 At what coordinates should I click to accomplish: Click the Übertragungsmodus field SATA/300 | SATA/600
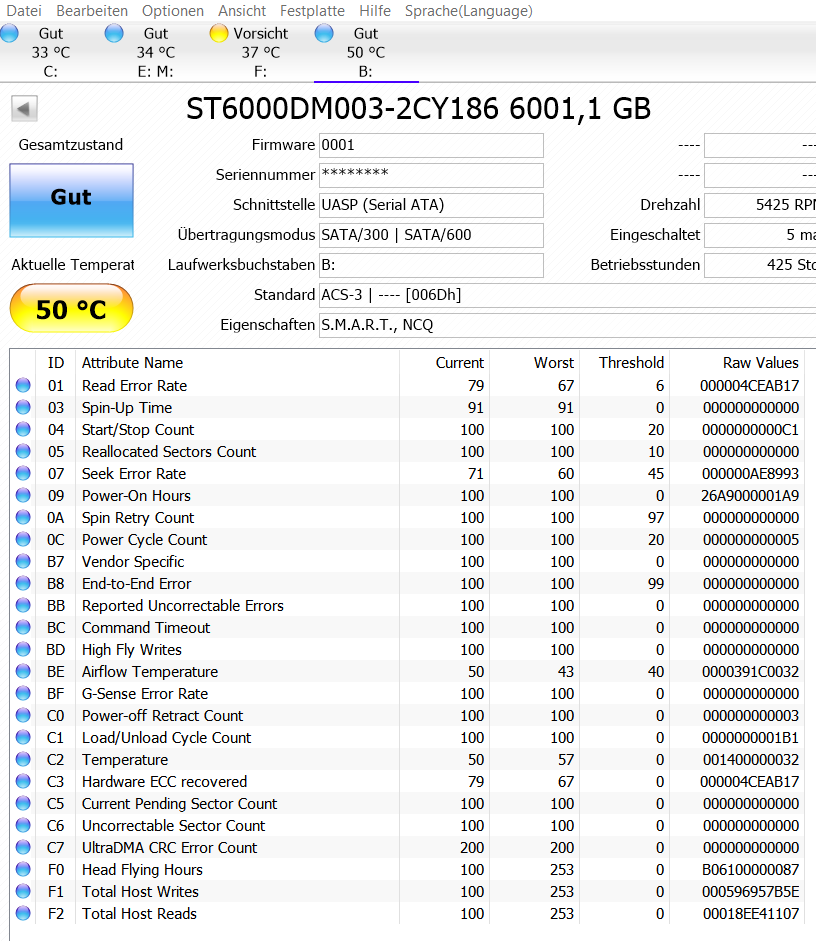tap(431, 235)
